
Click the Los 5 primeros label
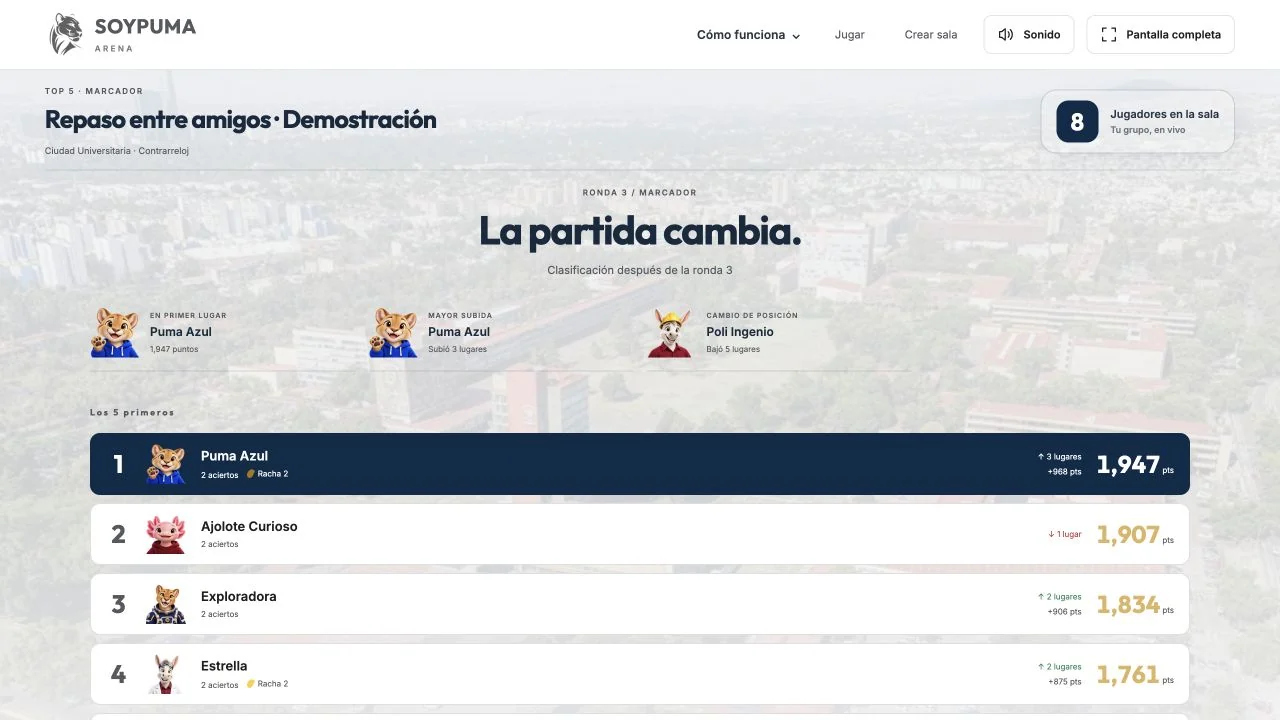coord(132,412)
